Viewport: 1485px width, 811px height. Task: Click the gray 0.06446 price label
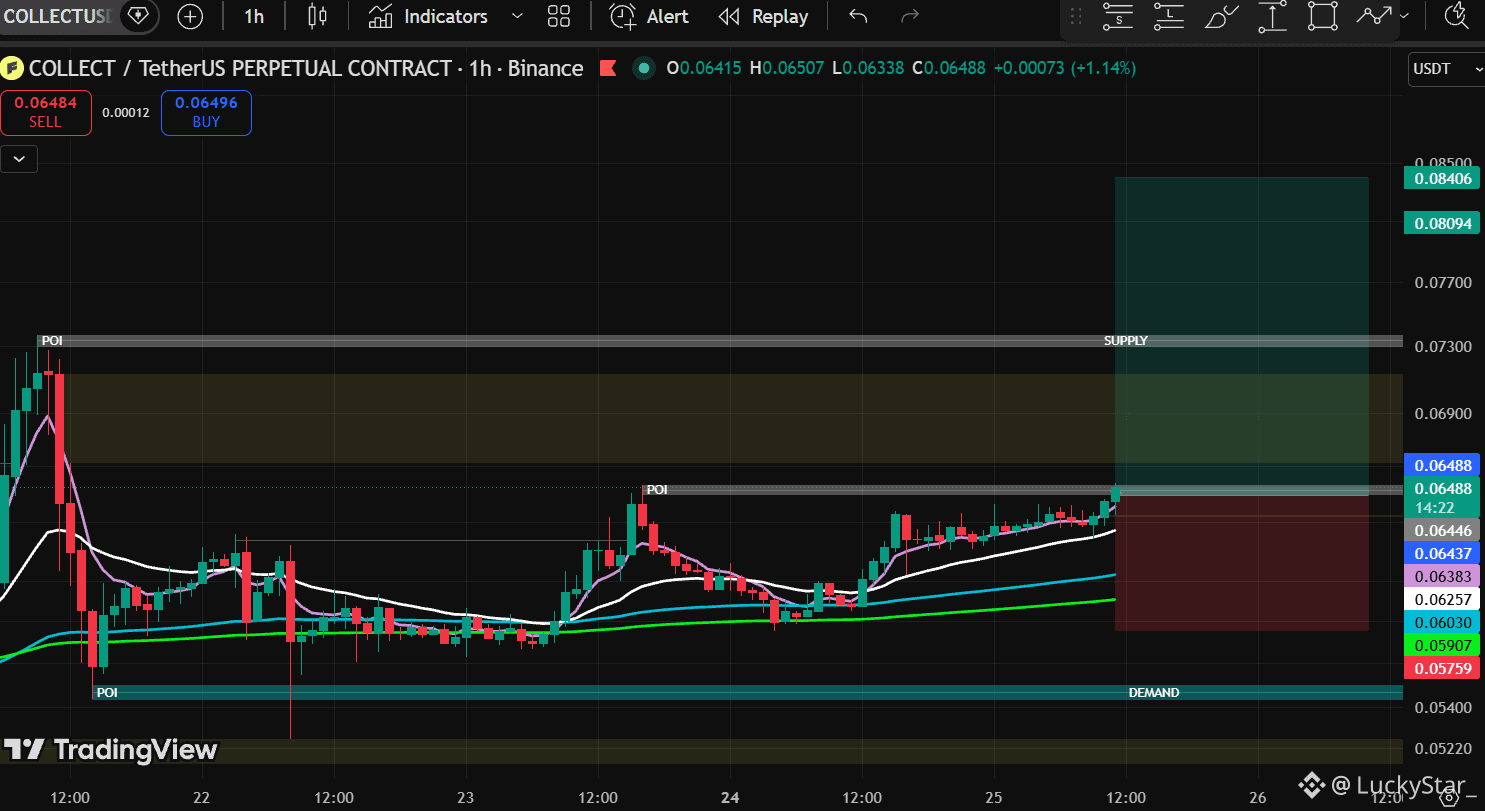point(1443,531)
